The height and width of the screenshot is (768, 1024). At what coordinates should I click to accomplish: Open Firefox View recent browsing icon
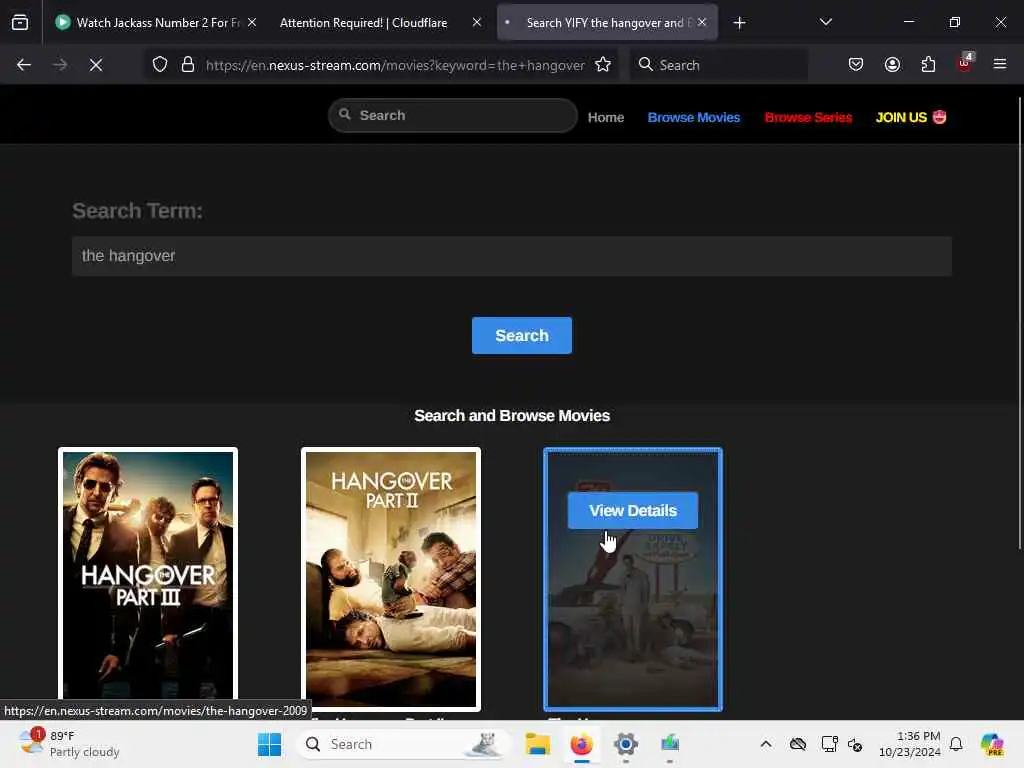pos(20,23)
